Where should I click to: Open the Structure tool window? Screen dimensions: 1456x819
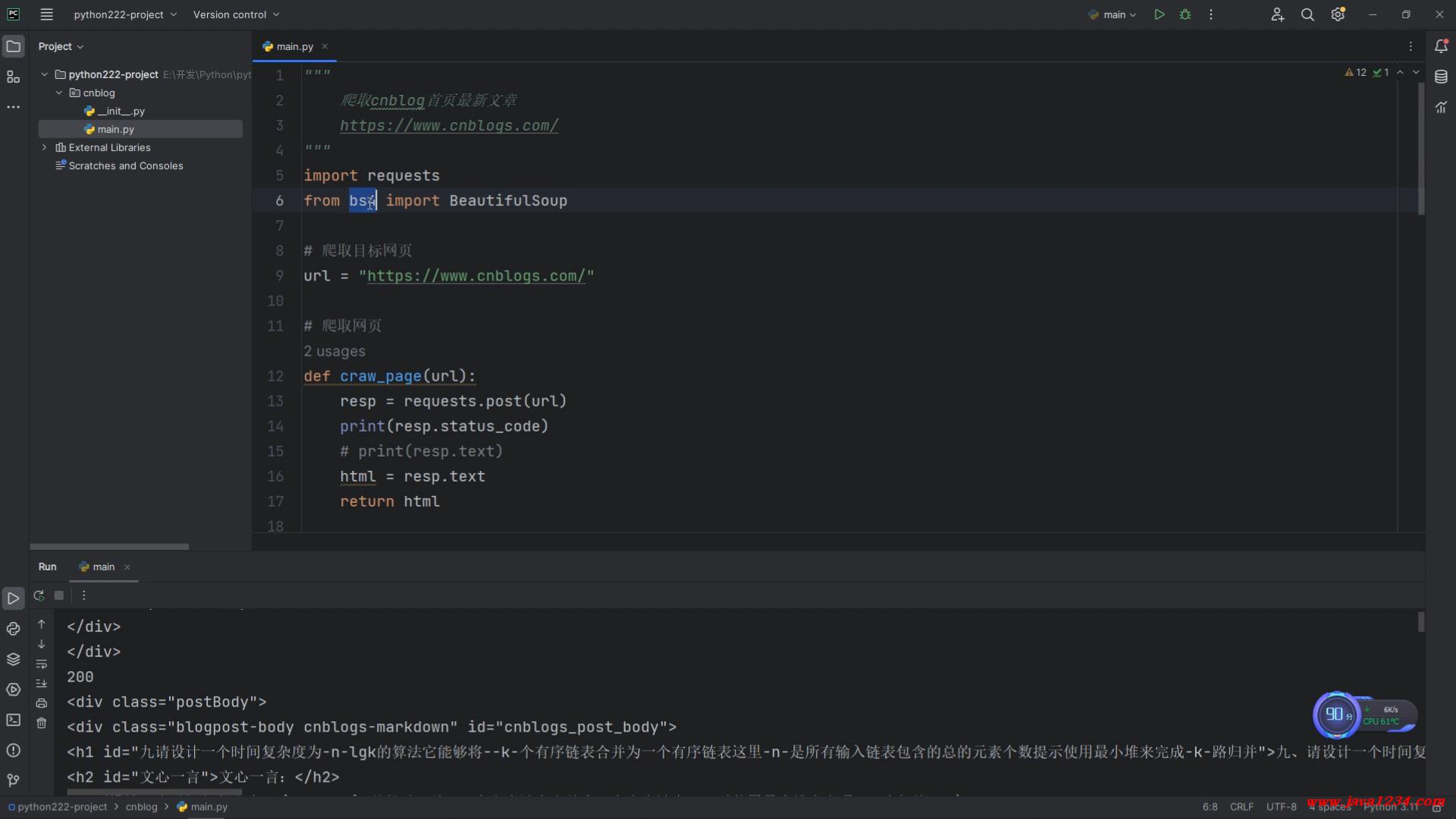[x=14, y=77]
